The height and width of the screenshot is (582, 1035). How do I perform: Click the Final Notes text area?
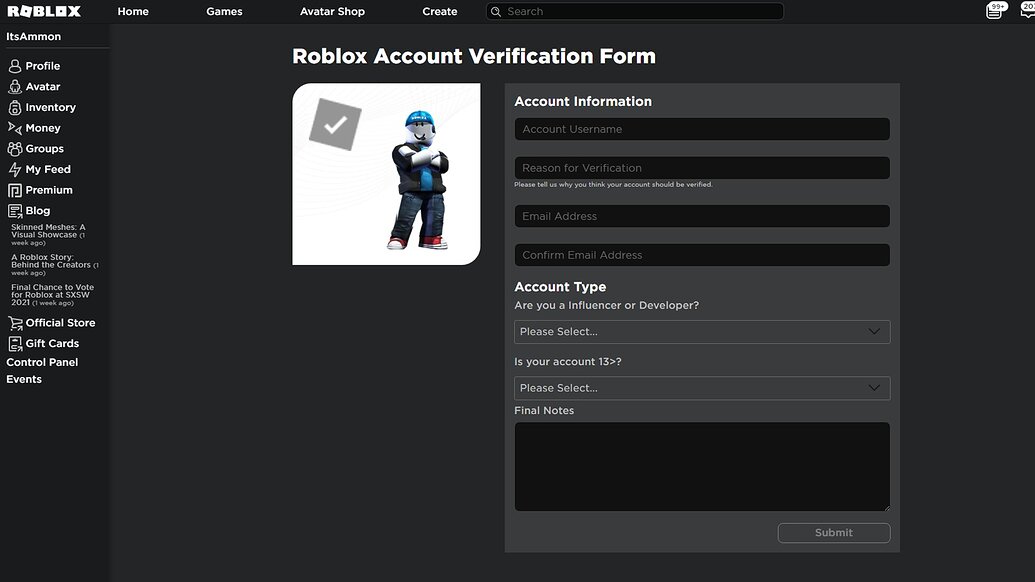(701, 464)
